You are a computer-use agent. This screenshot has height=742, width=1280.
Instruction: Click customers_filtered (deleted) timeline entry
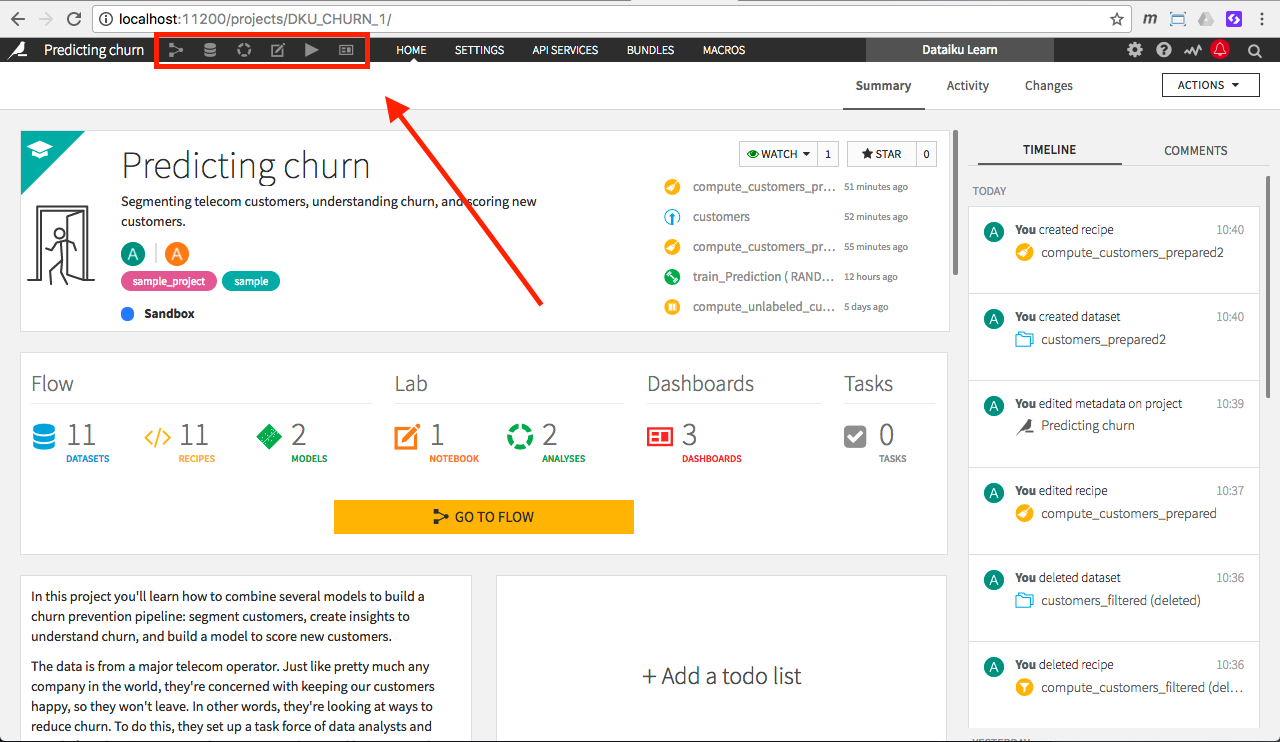point(1120,601)
